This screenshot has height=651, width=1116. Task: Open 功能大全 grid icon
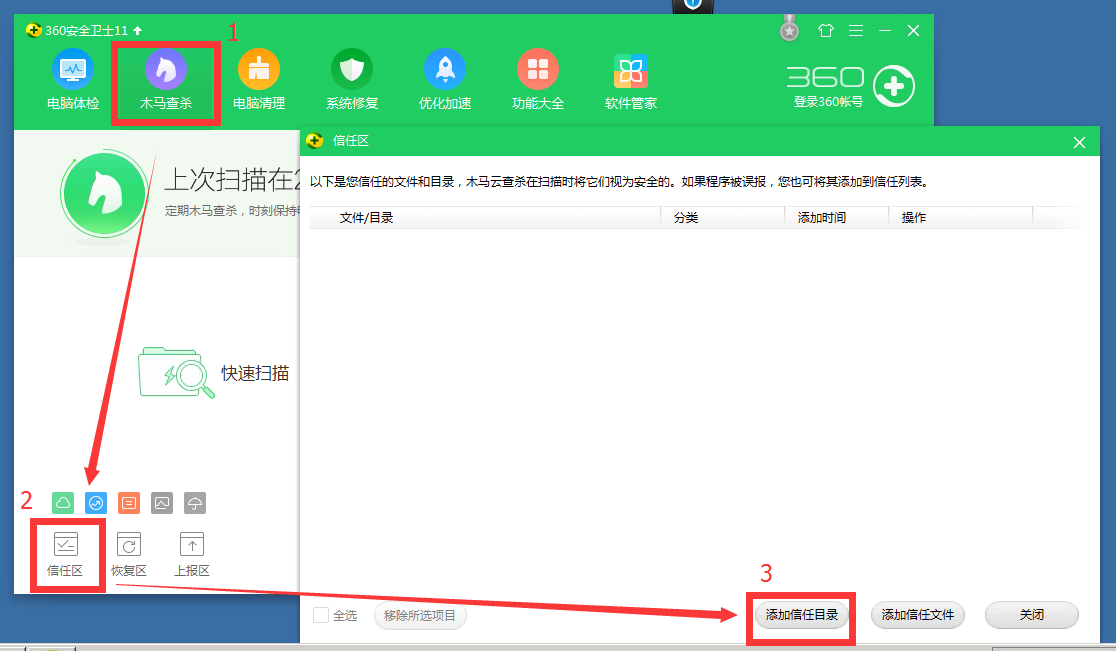(x=537, y=79)
